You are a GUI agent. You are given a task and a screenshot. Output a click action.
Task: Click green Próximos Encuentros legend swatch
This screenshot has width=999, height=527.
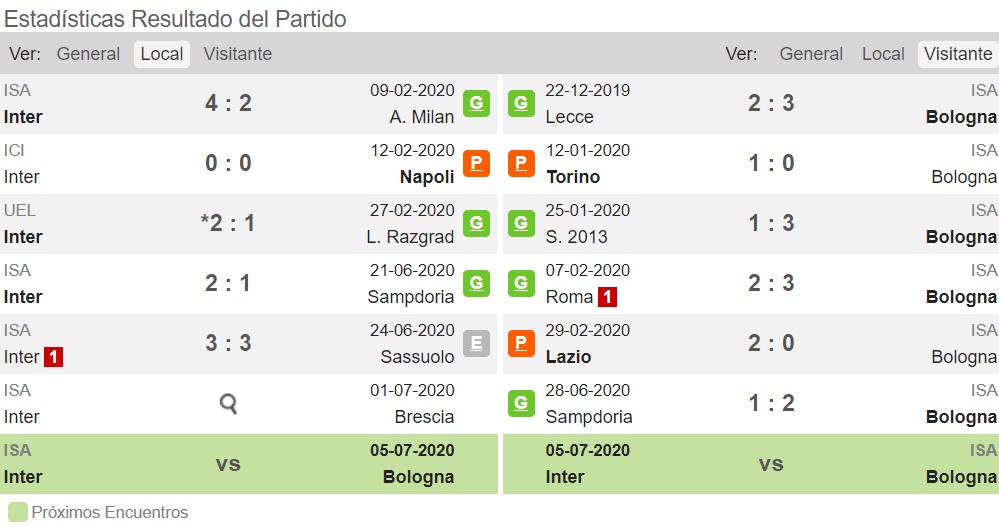pos(18,512)
